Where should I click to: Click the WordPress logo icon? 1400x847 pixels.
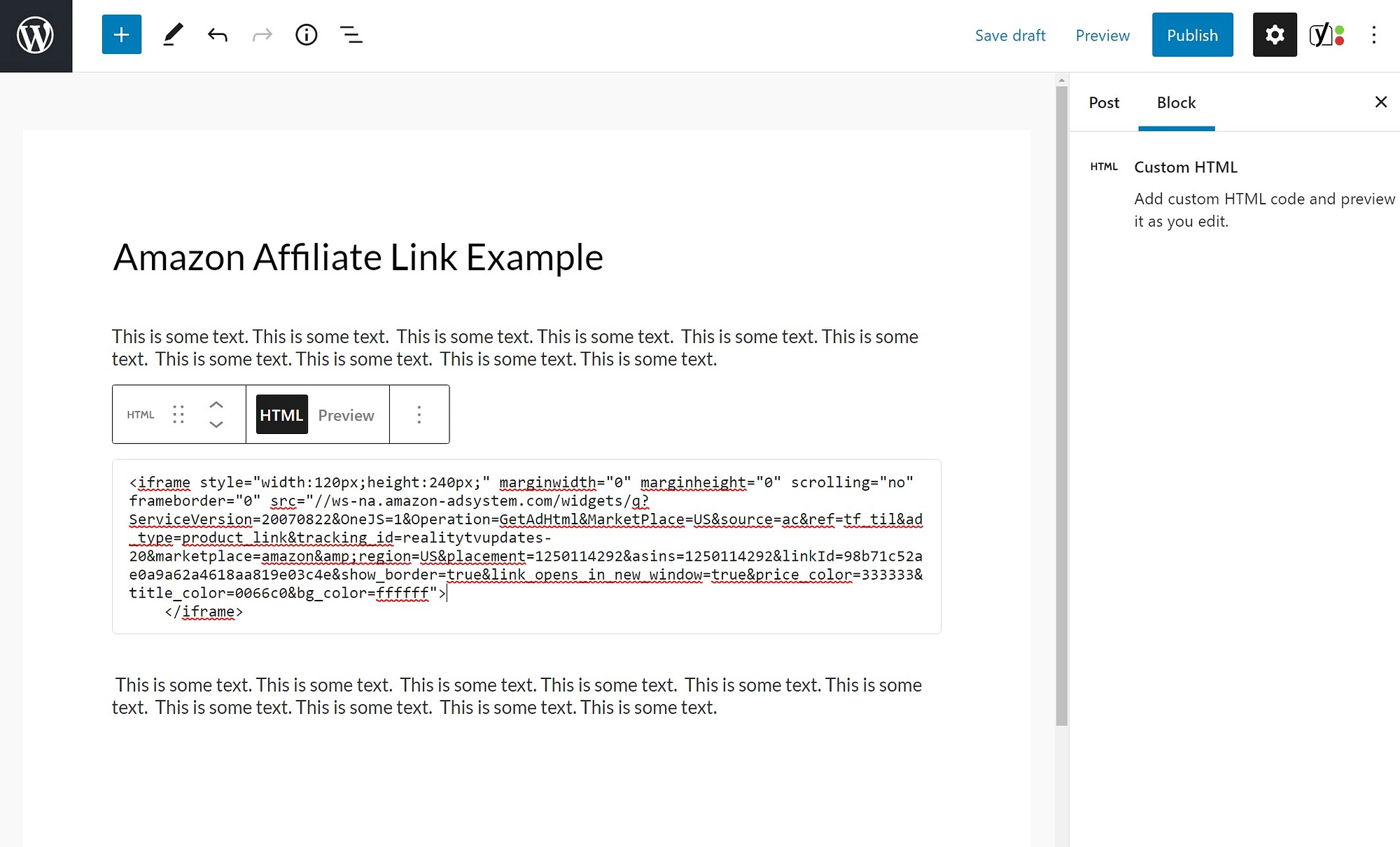[36, 35]
